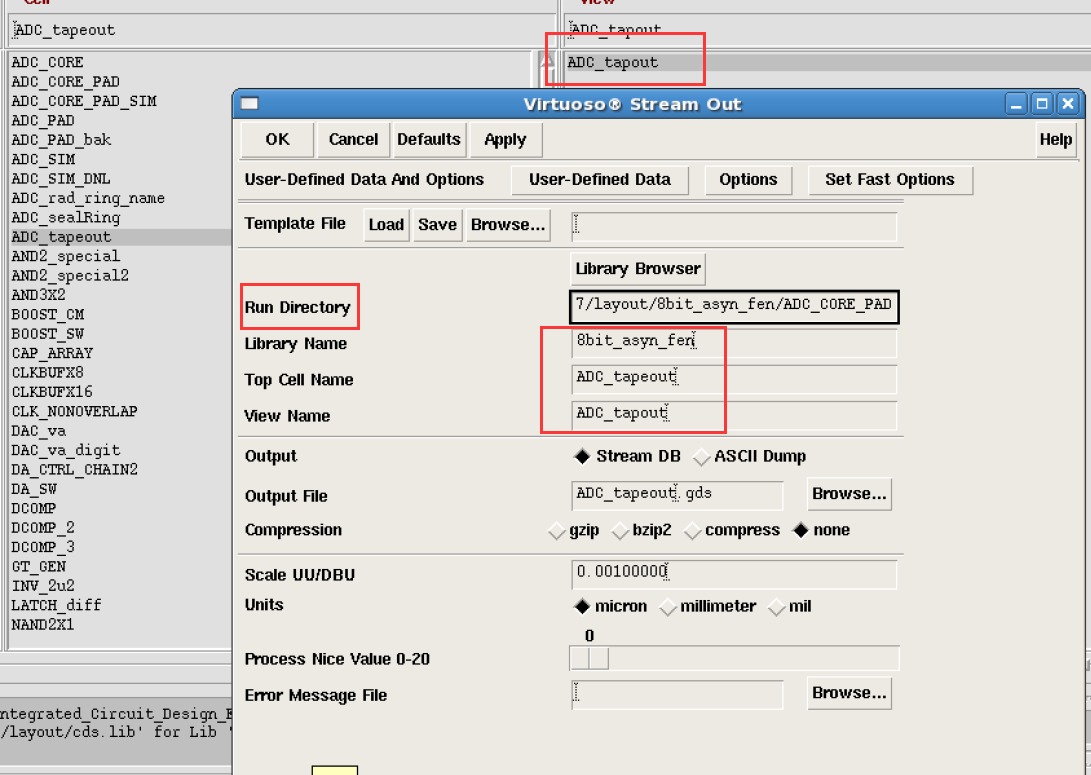Apply the Stream Out settings
The width and height of the screenshot is (1091, 775).
(505, 140)
